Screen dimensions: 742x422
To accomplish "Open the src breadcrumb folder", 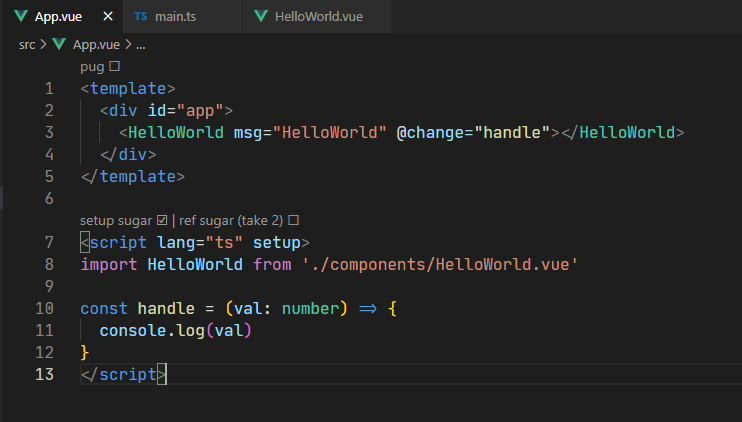I will point(27,45).
